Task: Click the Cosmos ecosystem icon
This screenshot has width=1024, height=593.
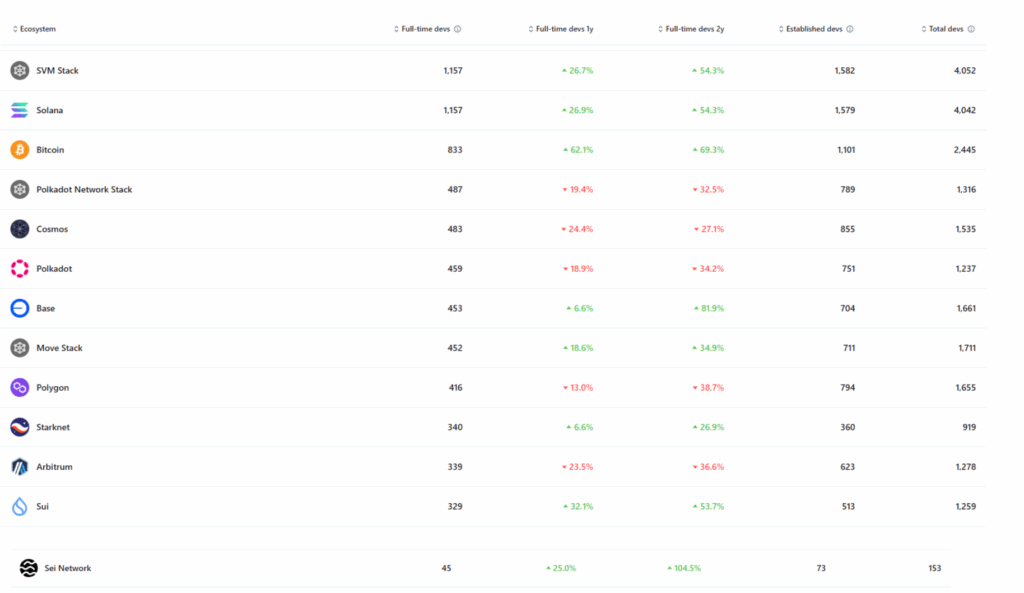Action: pyautogui.click(x=19, y=228)
